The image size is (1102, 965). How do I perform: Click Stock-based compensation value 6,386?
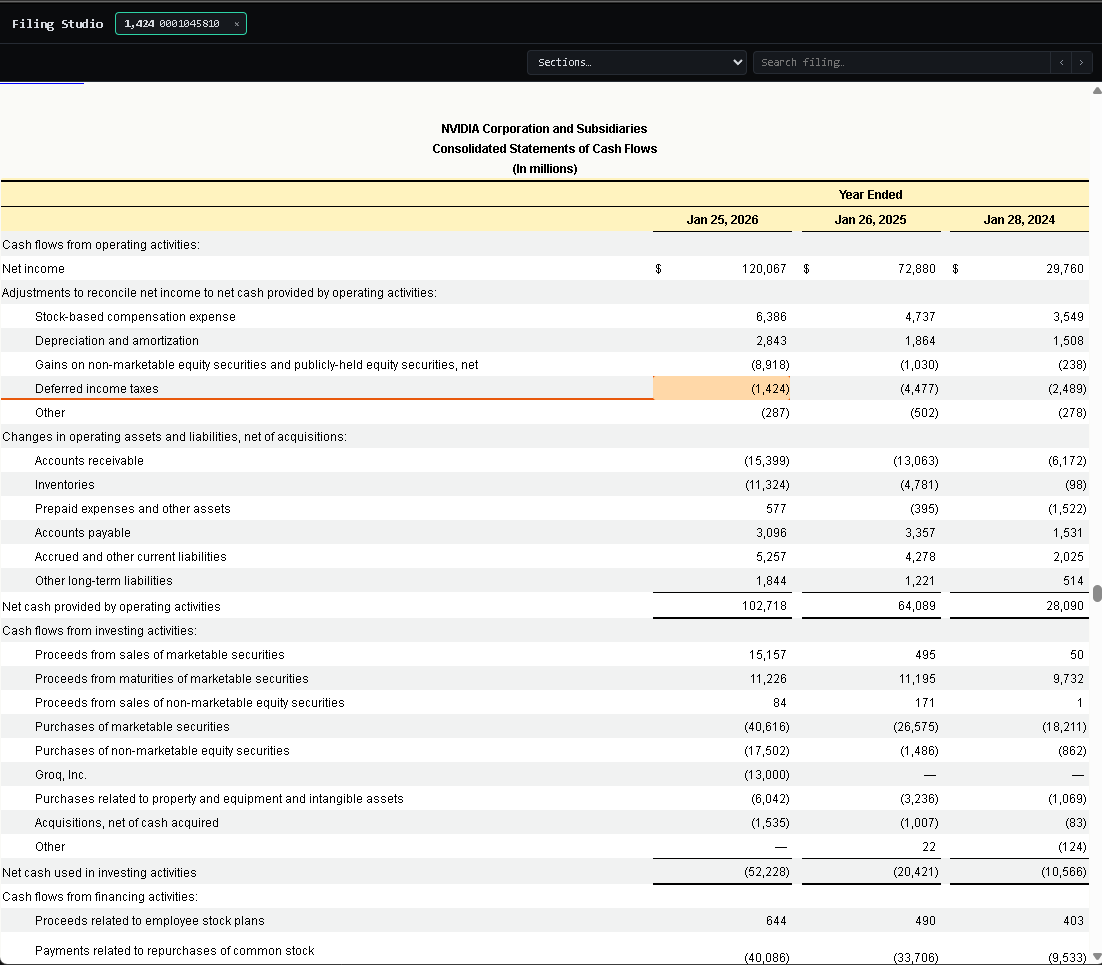tap(771, 317)
